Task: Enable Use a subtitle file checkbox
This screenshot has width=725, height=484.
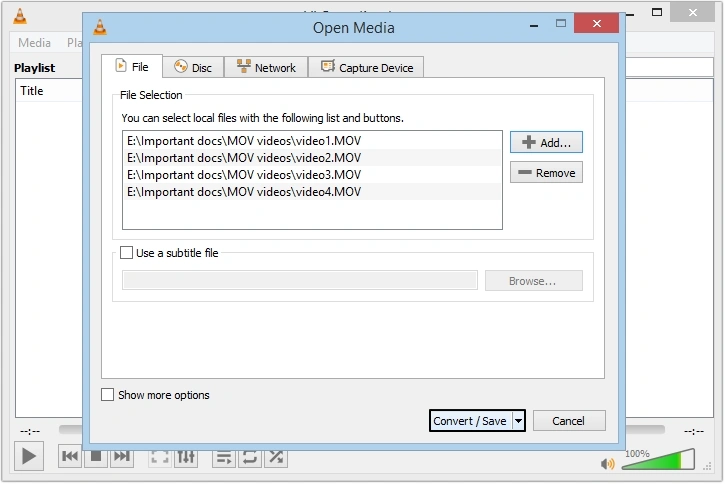Action: pos(126,253)
